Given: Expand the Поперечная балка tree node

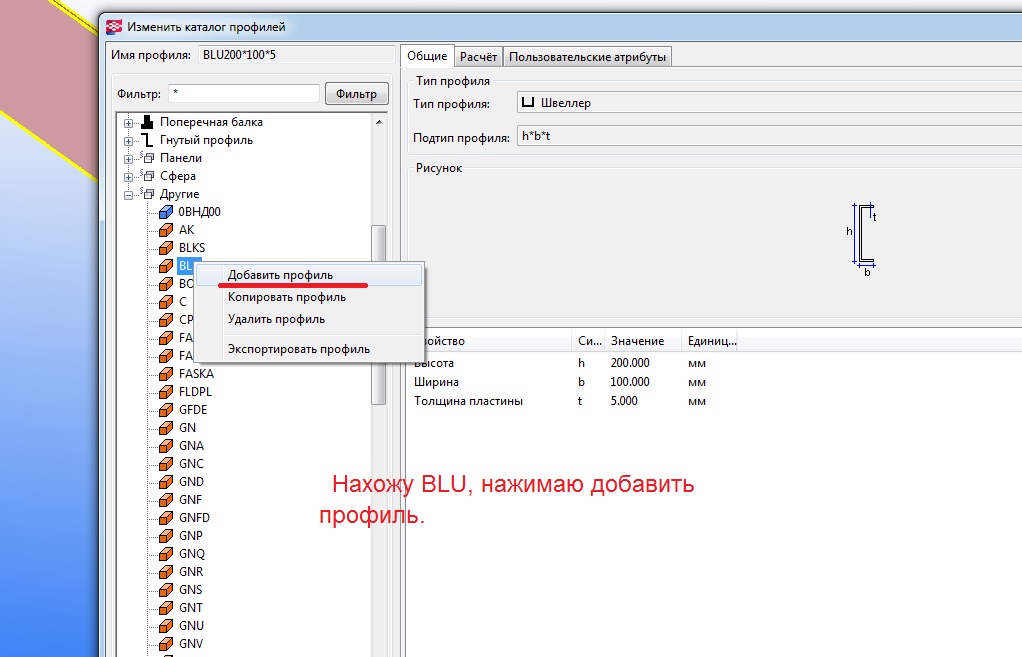Looking at the screenshot, I should (129, 123).
